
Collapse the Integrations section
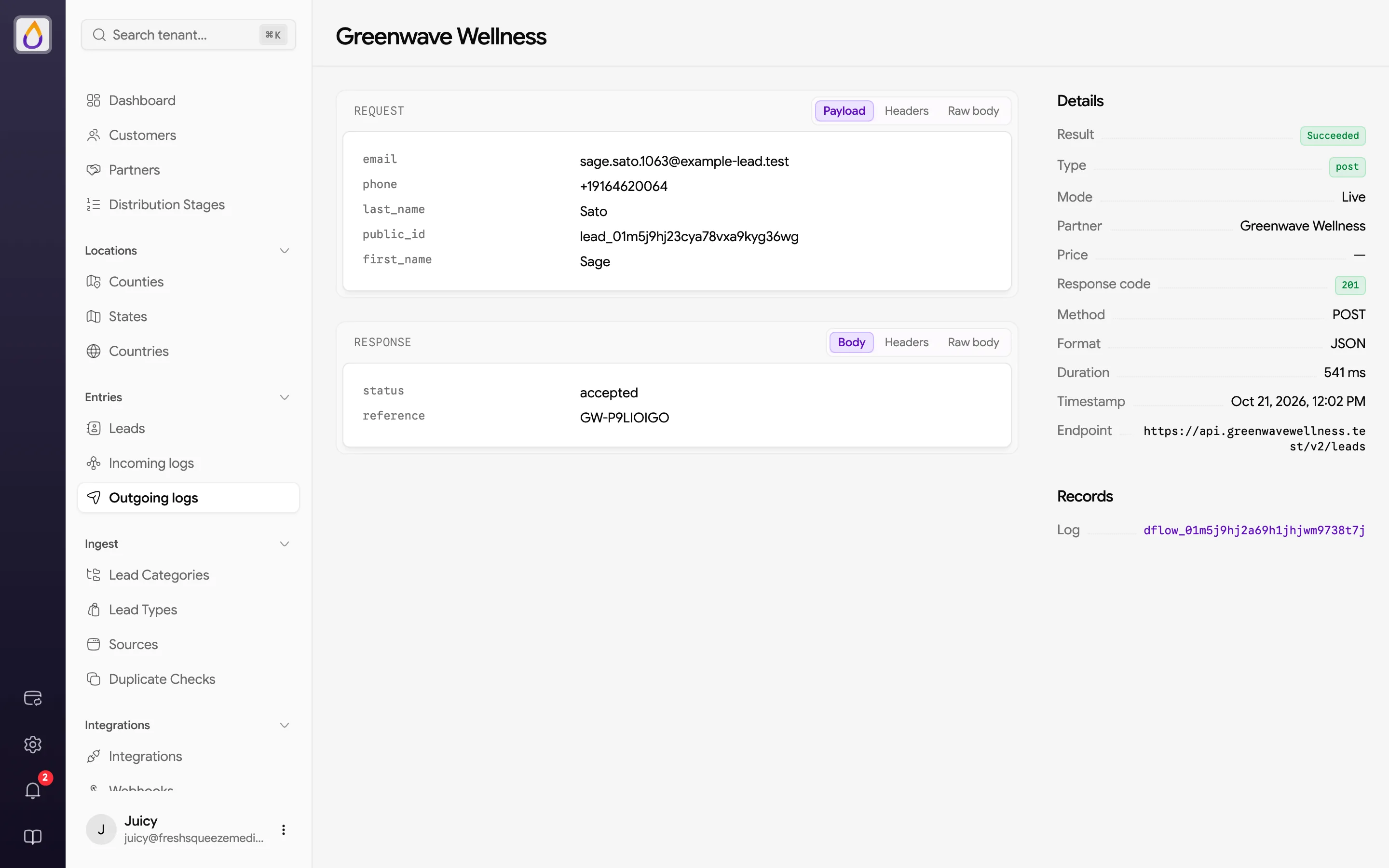coord(284,725)
